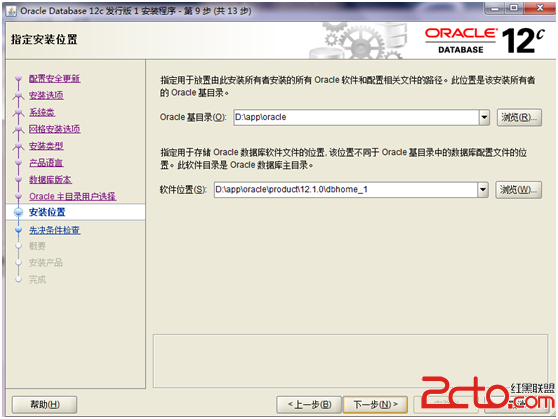Open the software location dropdown arrow
The image size is (558, 419).
tap(483, 189)
